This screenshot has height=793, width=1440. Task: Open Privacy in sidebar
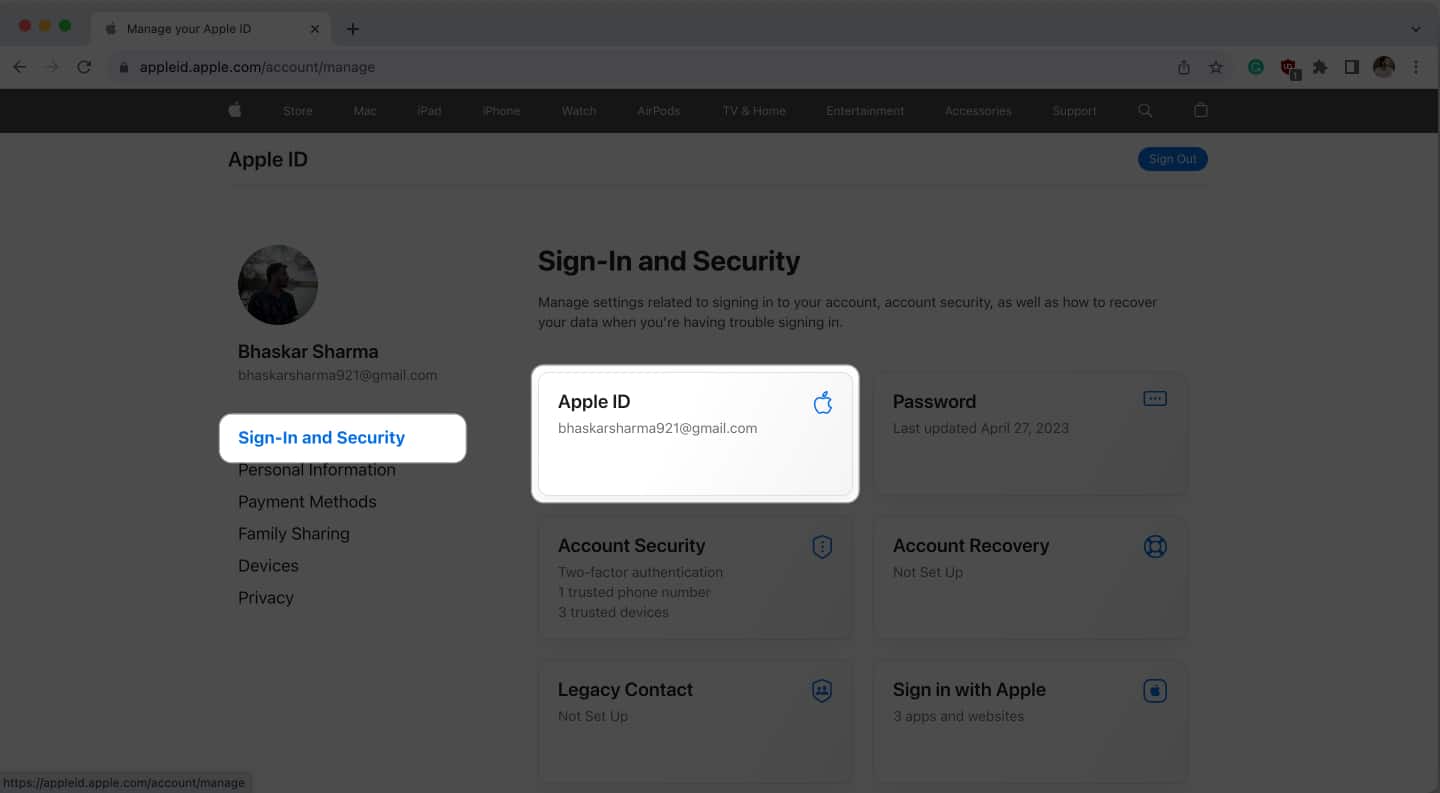point(266,598)
